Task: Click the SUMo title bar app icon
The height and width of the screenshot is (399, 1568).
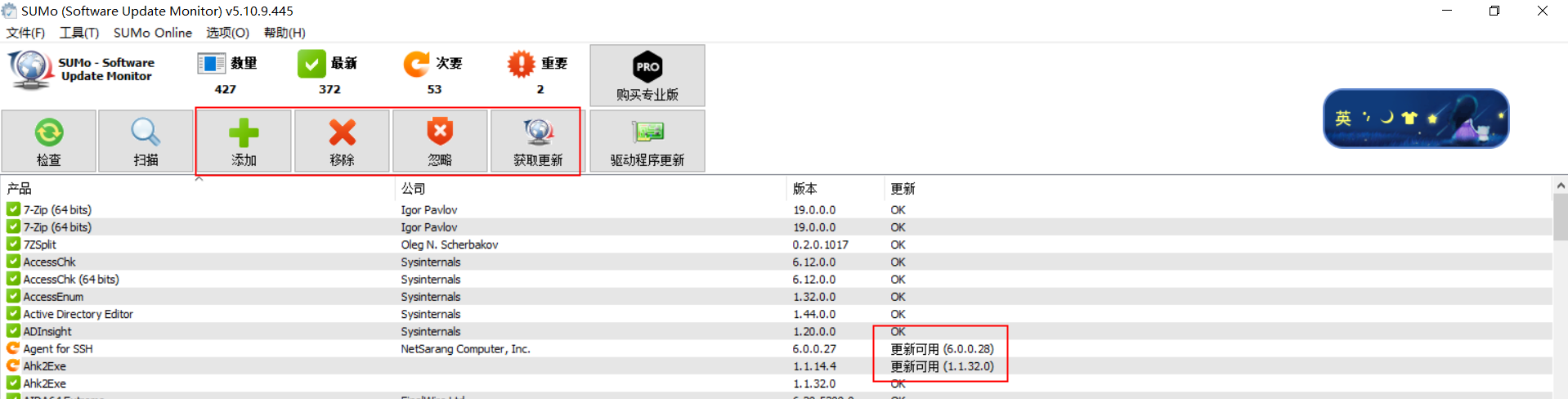Action: pos(9,11)
